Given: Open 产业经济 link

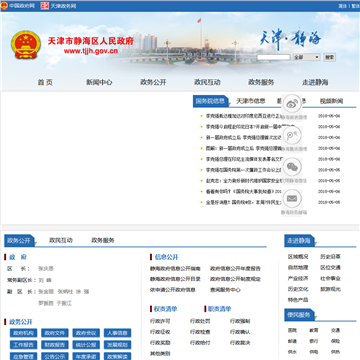Looking at the screenshot, I should coord(298,278).
